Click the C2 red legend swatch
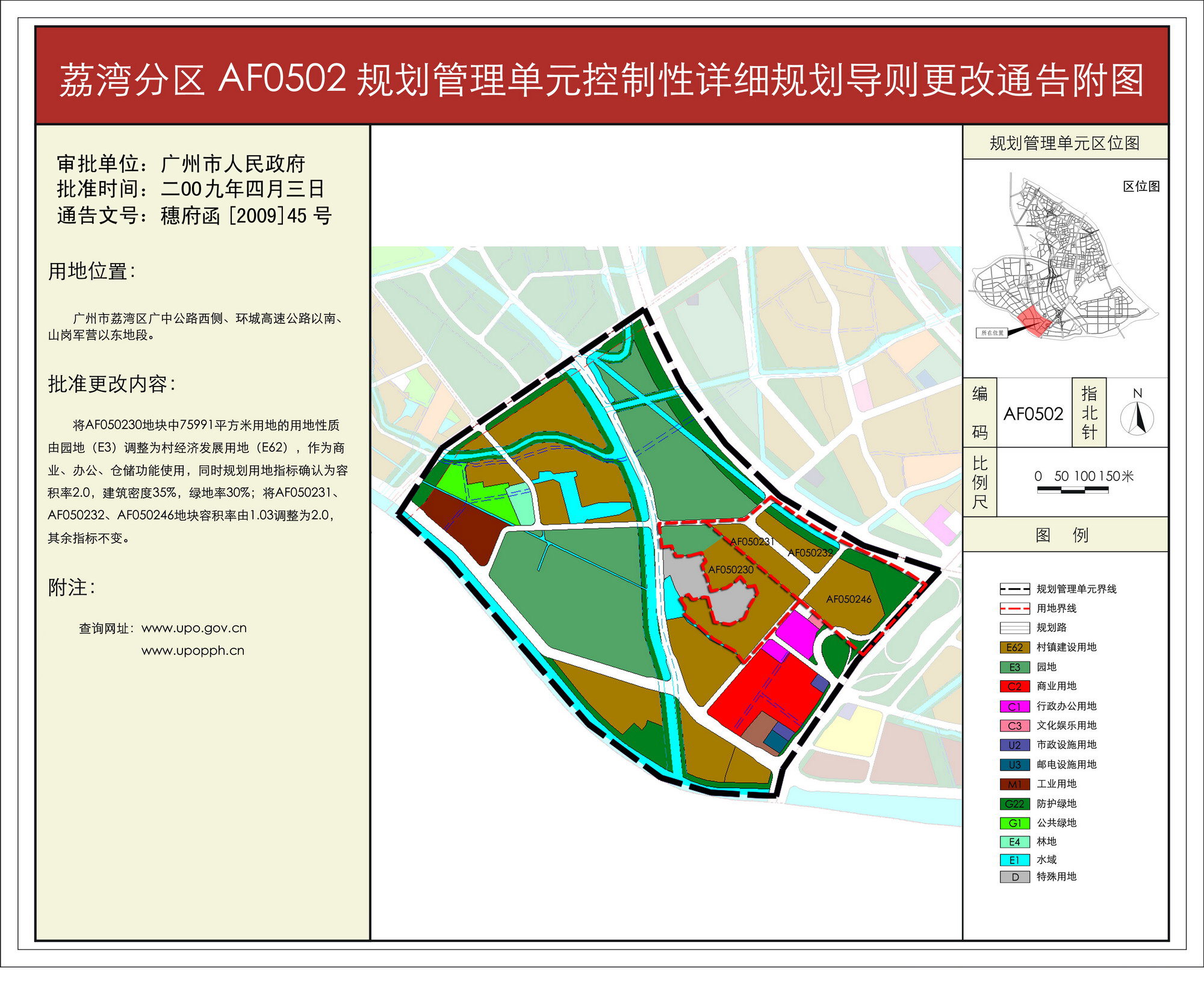The width and height of the screenshot is (1204, 983). pos(1014,686)
